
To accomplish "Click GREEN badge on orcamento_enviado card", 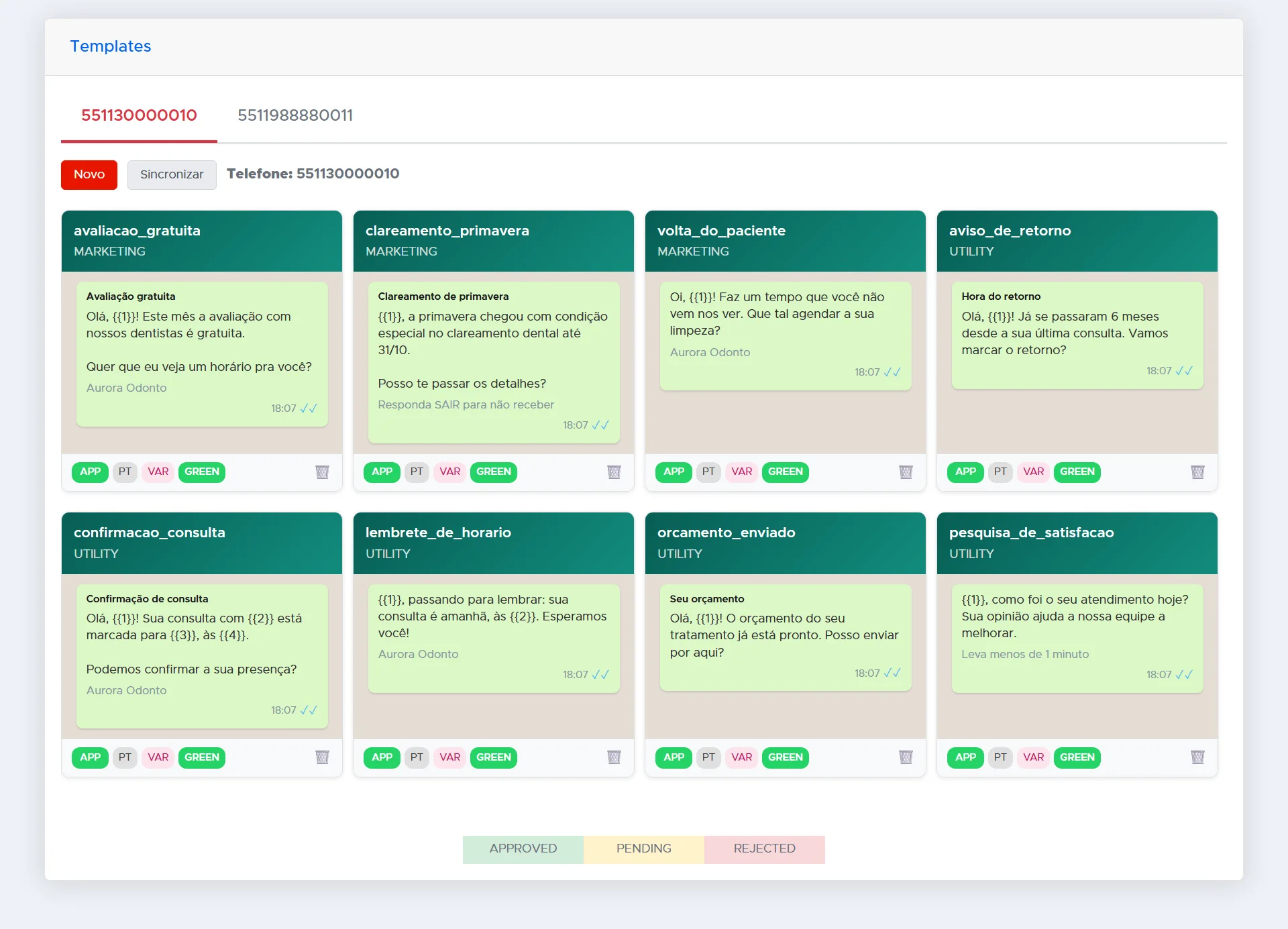I will click(786, 757).
